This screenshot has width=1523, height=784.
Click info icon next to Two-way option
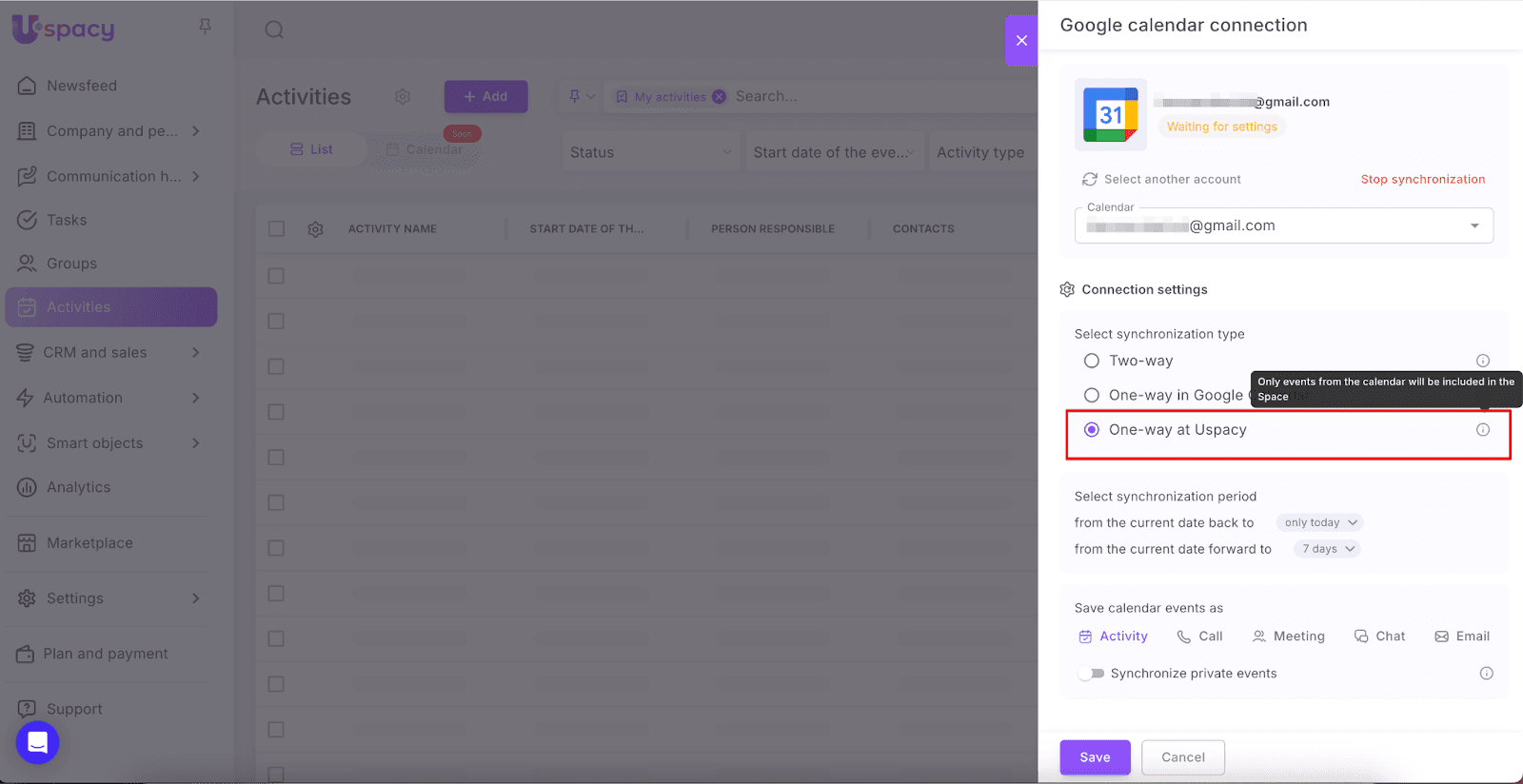point(1482,361)
